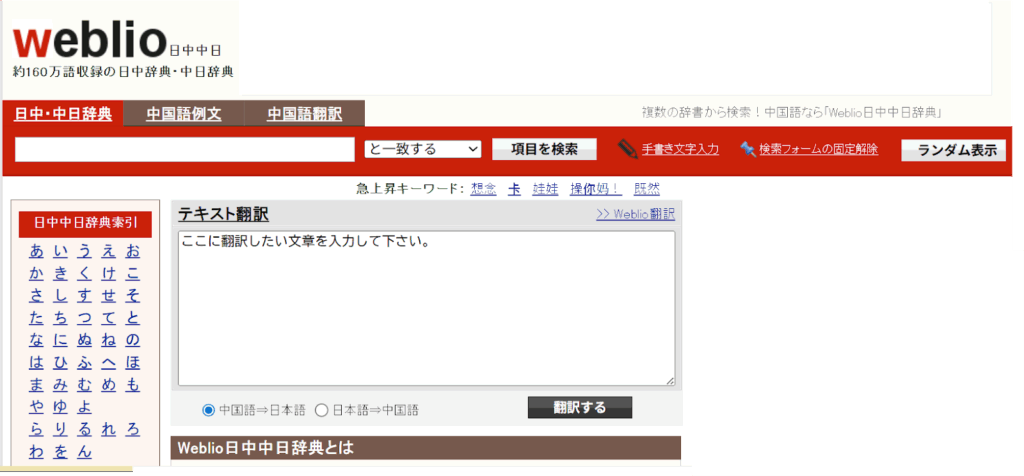Open index letter と
Screen dimensions: 1024x476
[133, 319]
